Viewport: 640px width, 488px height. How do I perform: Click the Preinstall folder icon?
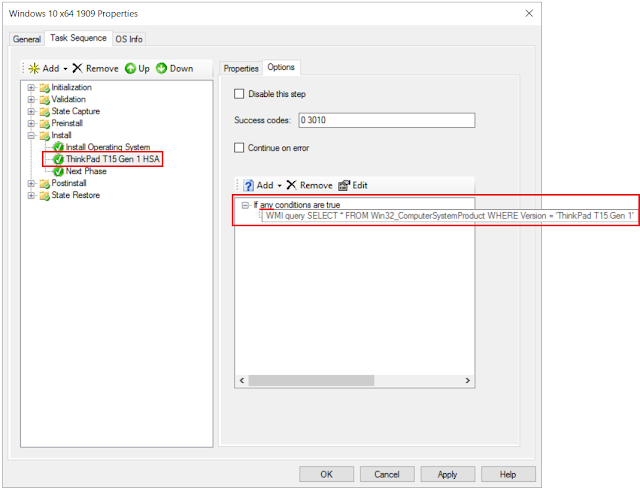pos(44,123)
